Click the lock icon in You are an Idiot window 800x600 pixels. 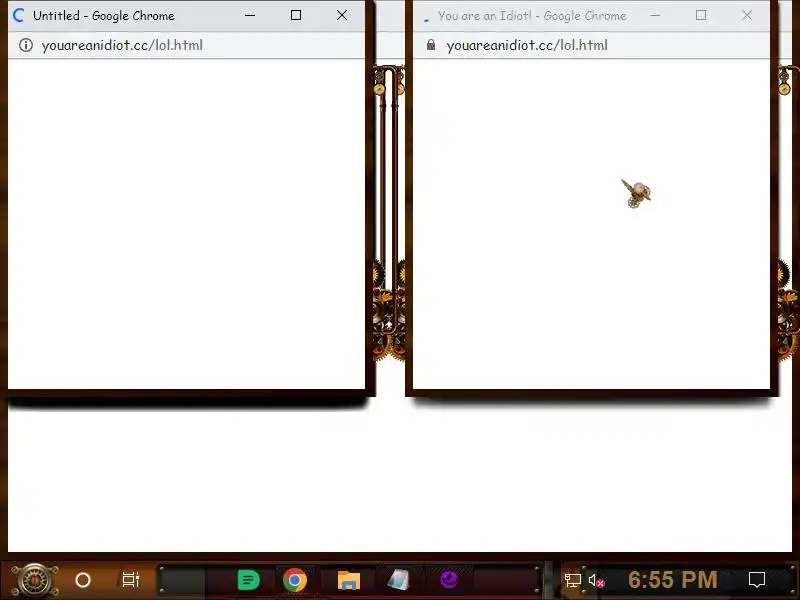click(x=431, y=45)
